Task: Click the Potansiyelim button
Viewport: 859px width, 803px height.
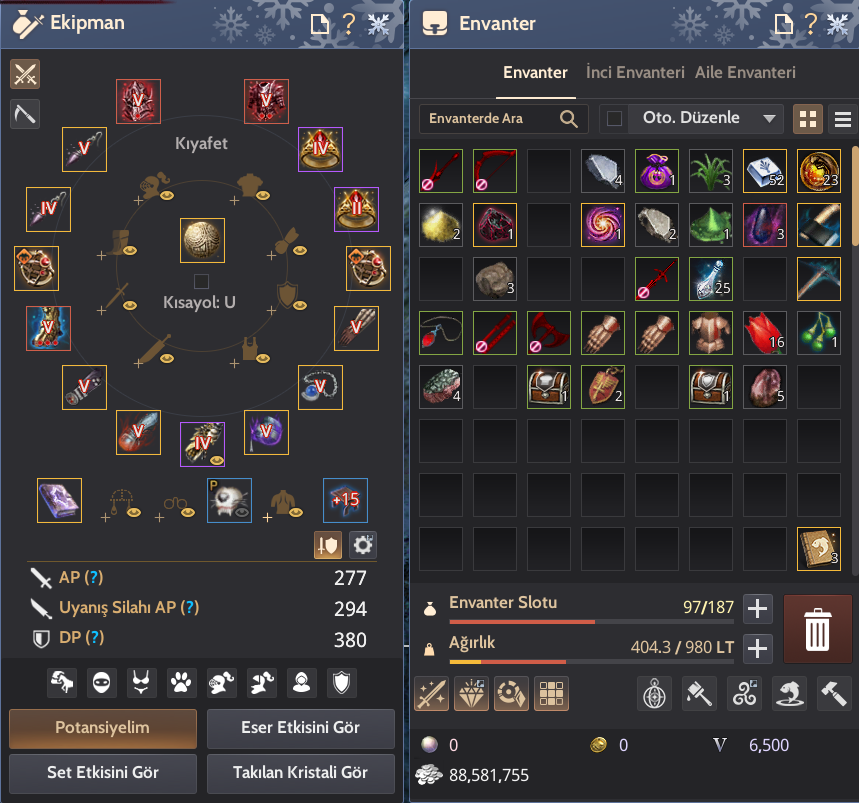Action: pyautogui.click(x=103, y=728)
